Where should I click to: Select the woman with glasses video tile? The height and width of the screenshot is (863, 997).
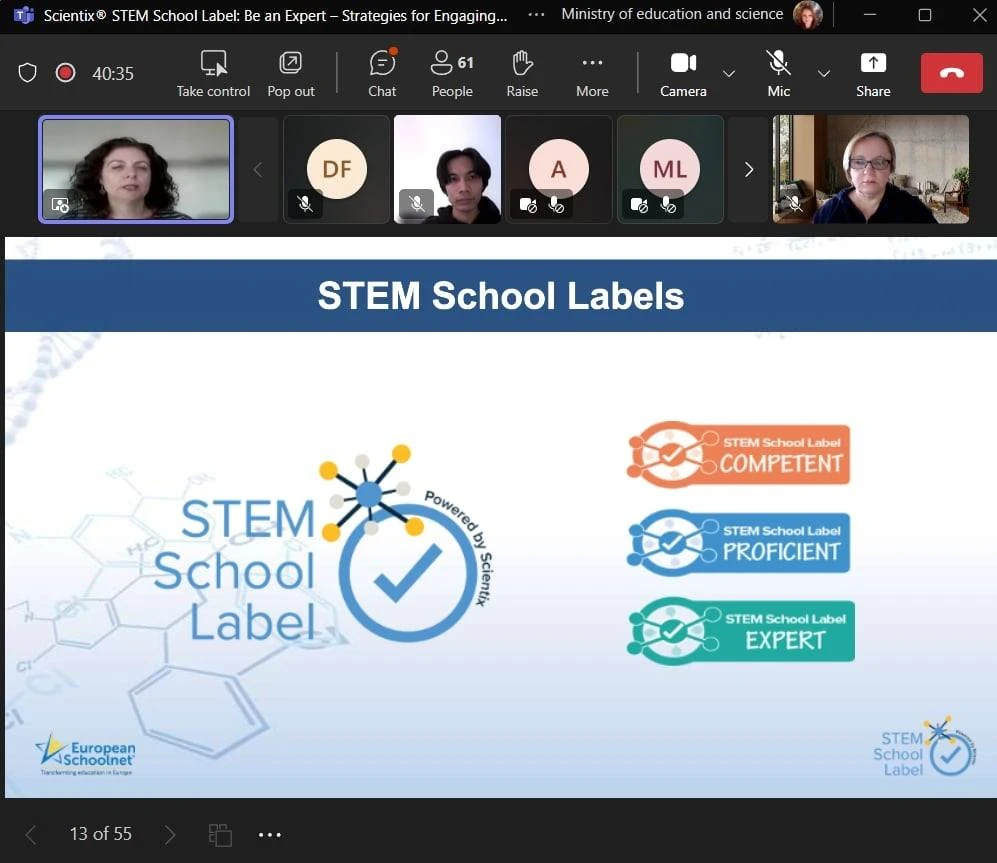click(870, 169)
